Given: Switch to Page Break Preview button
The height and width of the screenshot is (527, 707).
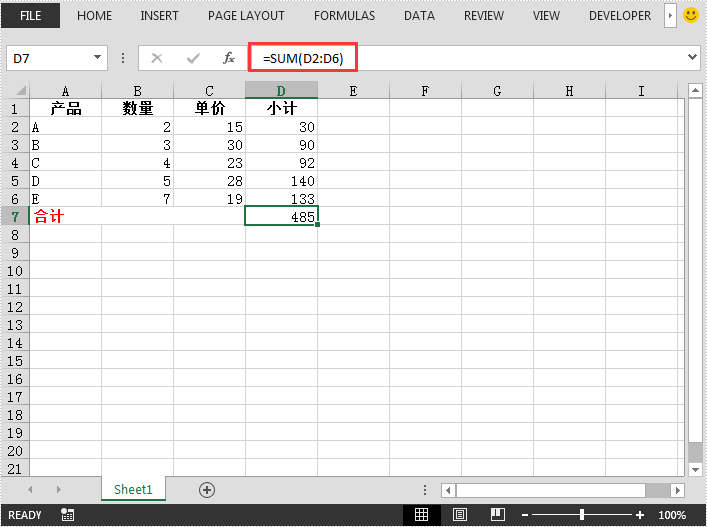Looking at the screenshot, I should tap(497, 514).
